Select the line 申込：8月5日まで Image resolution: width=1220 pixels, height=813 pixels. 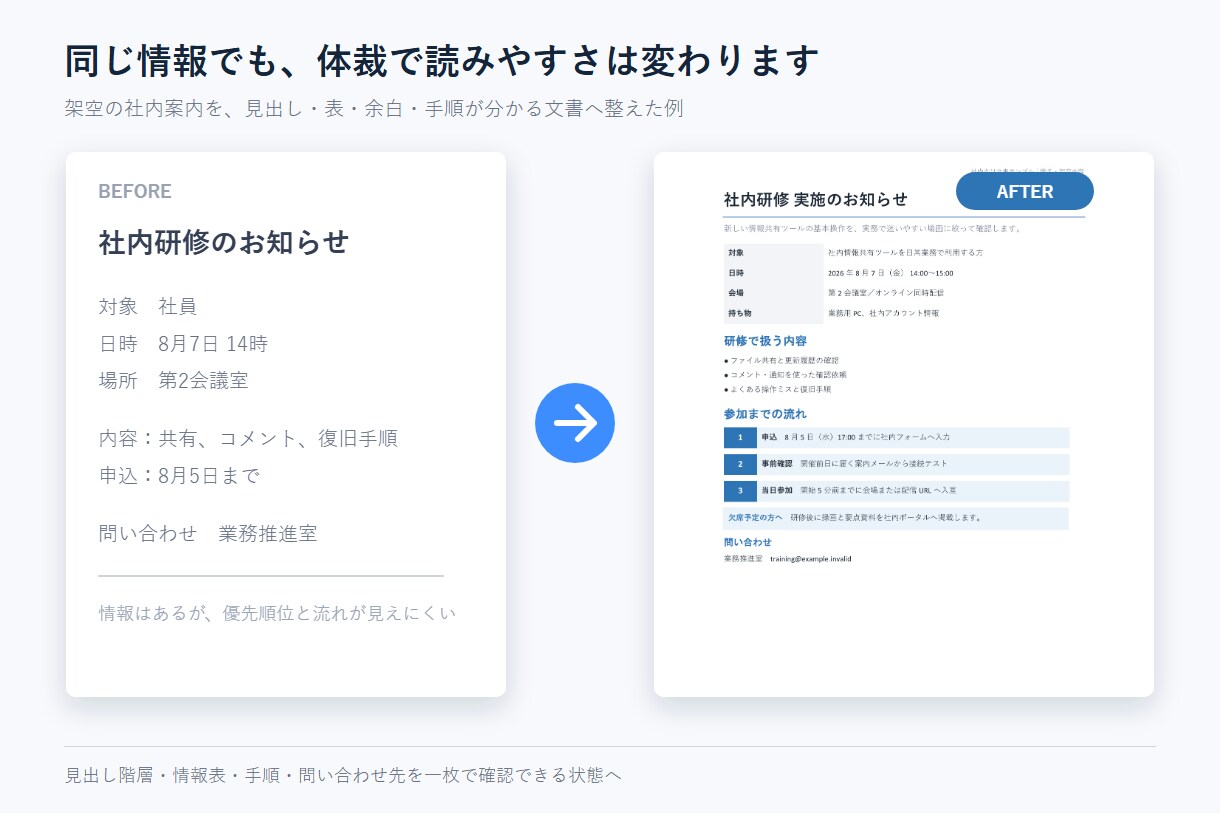(x=178, y=476)
